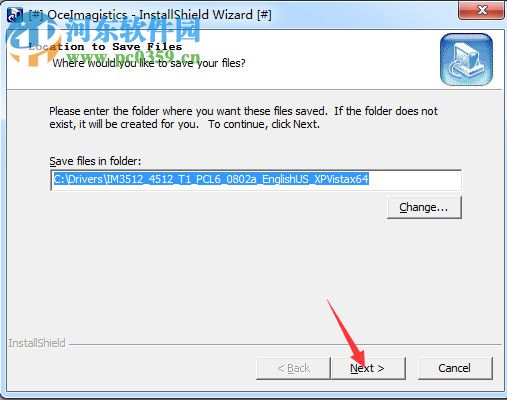Click "Where would you like to save your files?"
This screenshot has width=507, height=400.
tap(149, 63)
